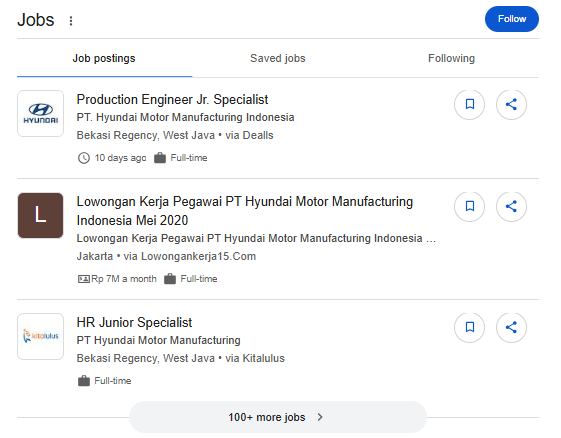This screenshot has width=561, height=438.
Task: Click the Kitalulus logo thumbnail
Action: tap(40, 336)
